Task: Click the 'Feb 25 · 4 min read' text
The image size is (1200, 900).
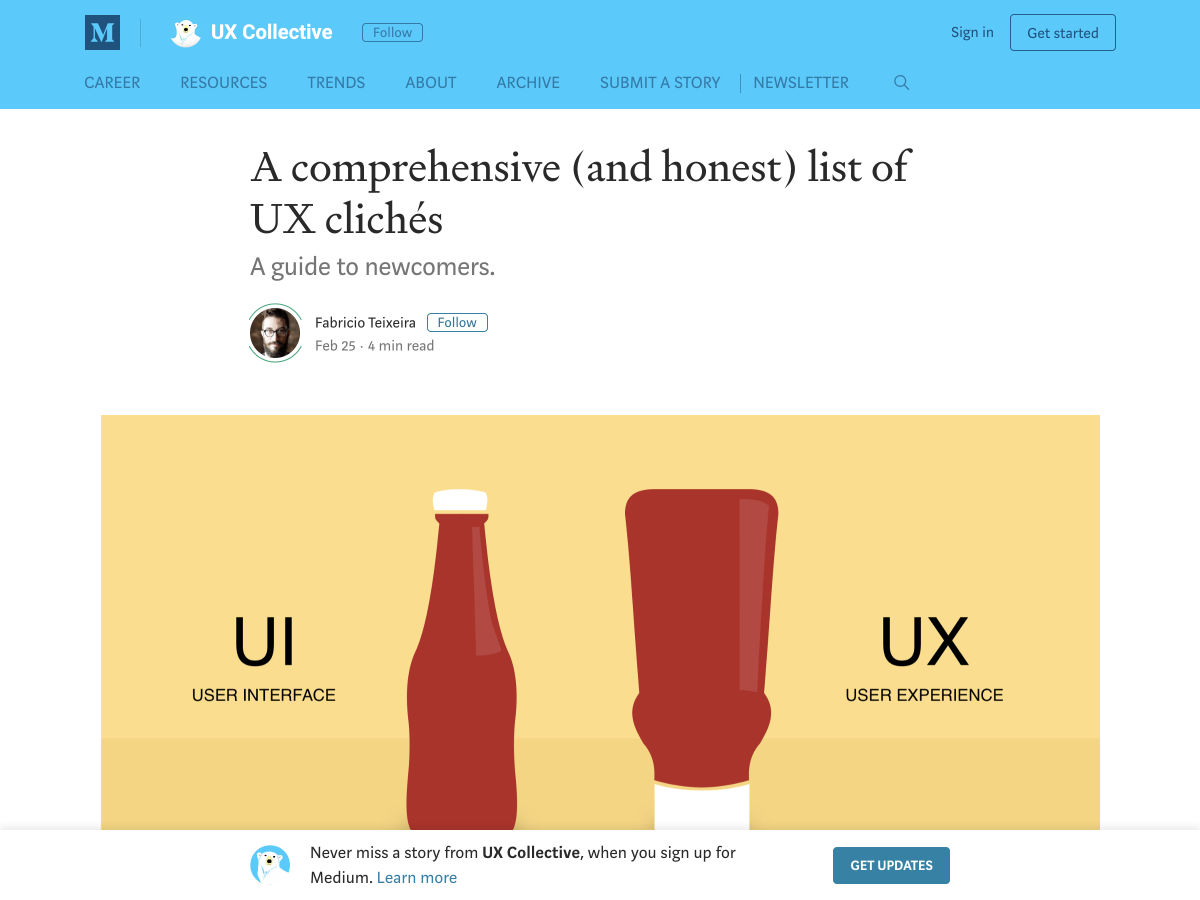Action: (374, 346)
